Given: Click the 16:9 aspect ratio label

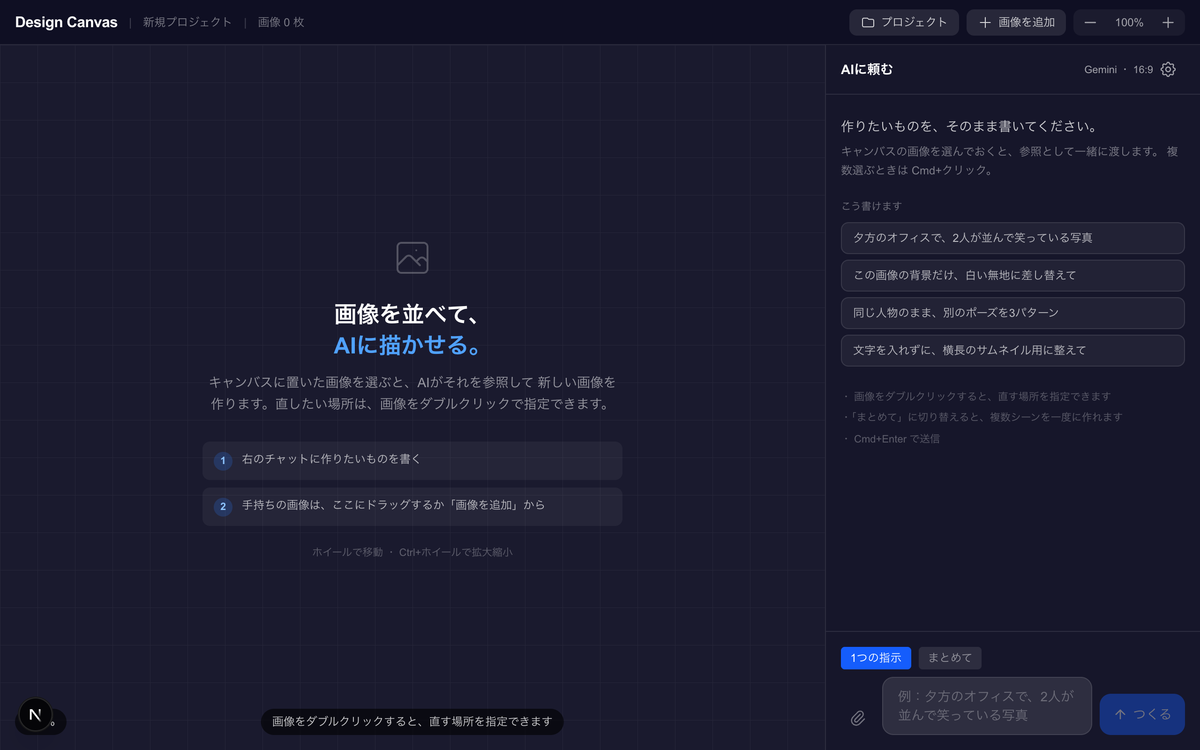Looking at the screenshot, I should [x=1143, y=70].
